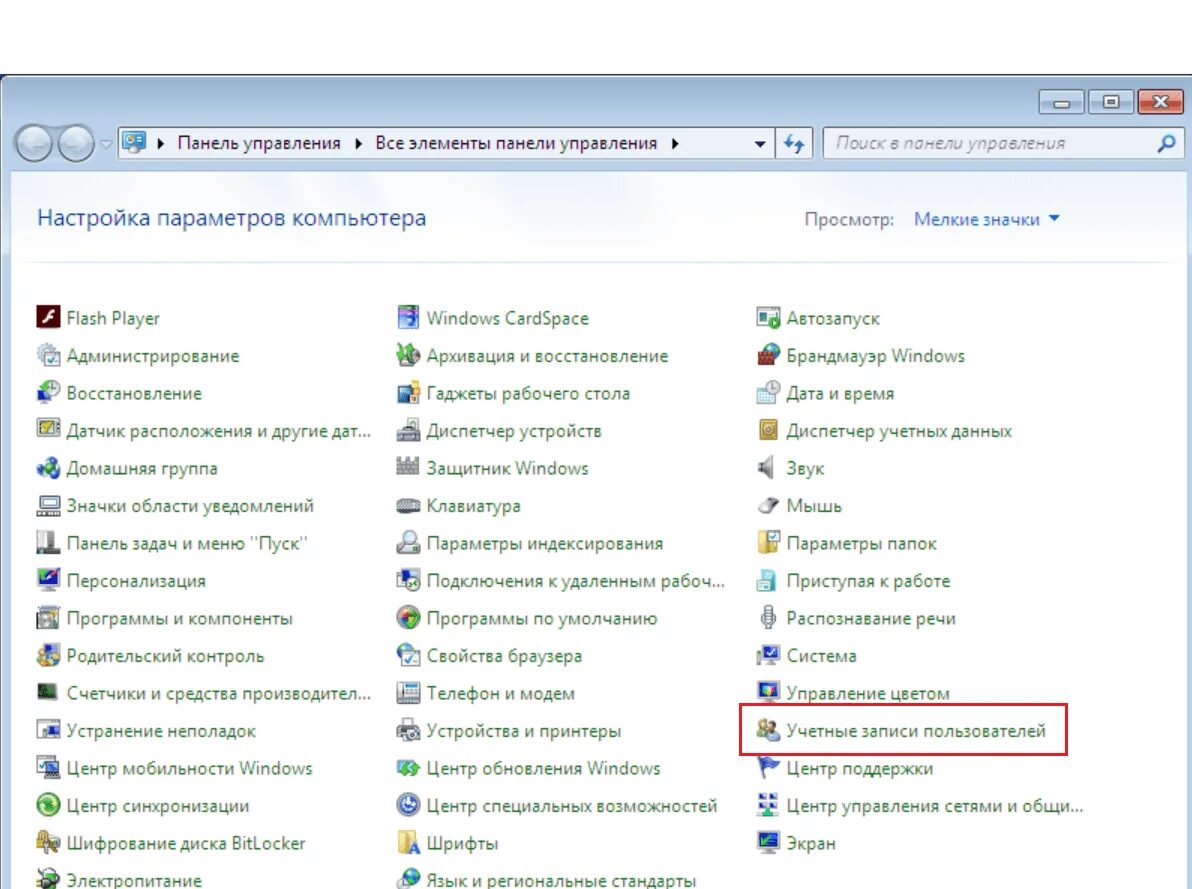The image size is (1192, 889).
Task: Click the Мышь icon
Action: coord(769,505)
